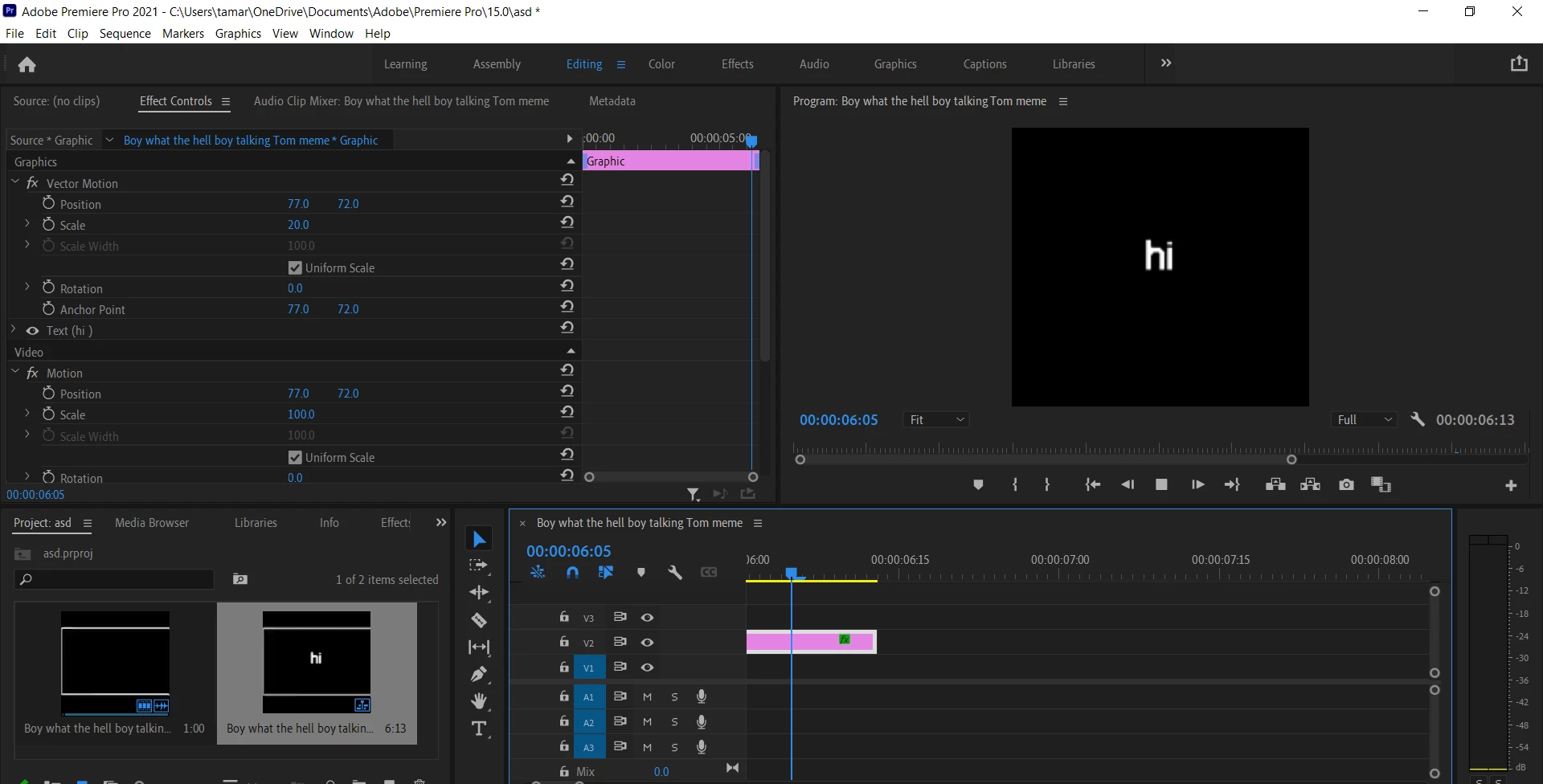Step back one frame
The image size is (1543, 784).
pos(1128,484)
